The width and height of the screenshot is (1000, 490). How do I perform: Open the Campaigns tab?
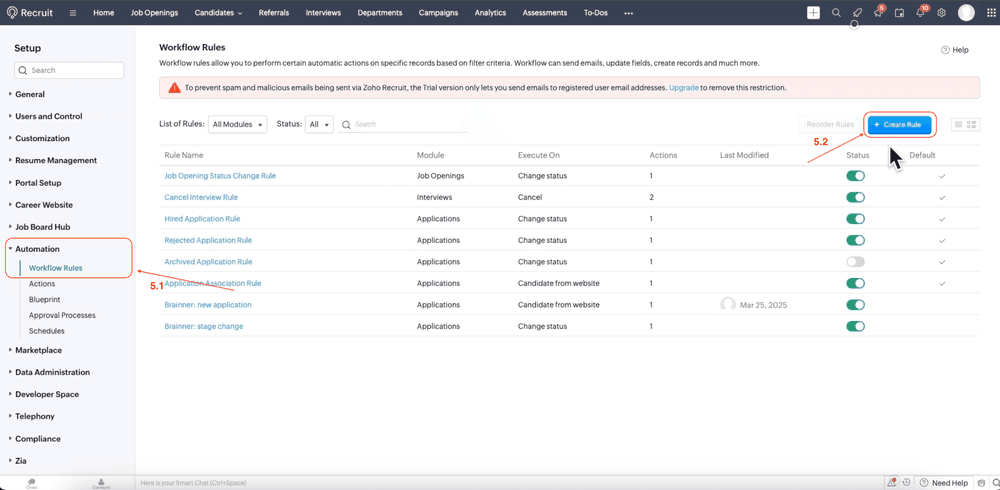(438, 13)
